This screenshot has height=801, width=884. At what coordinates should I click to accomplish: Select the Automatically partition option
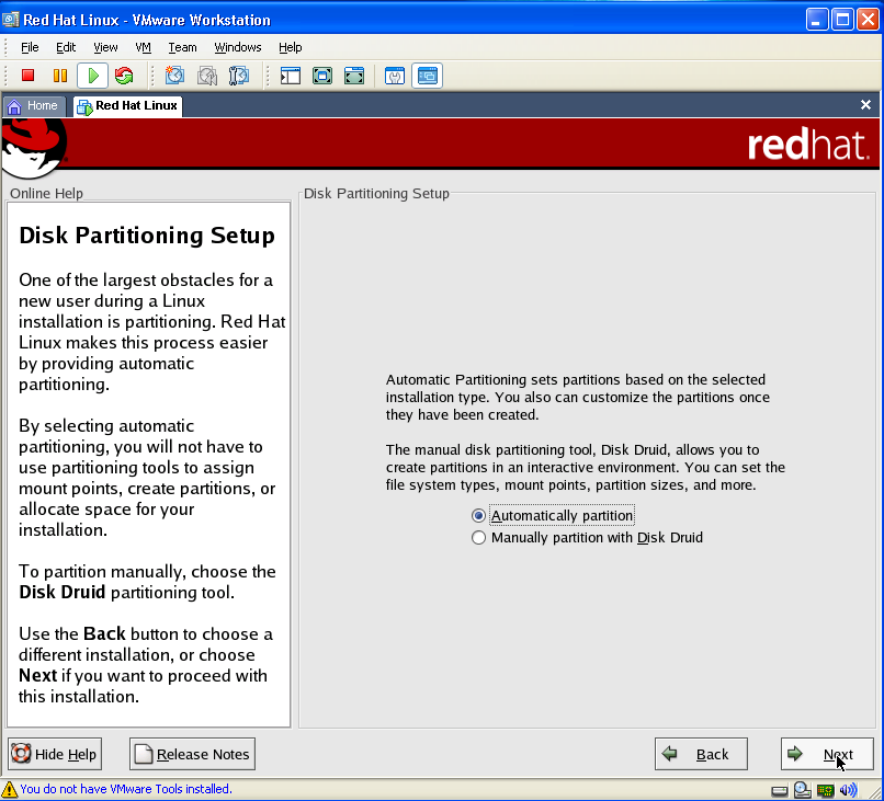479,516
